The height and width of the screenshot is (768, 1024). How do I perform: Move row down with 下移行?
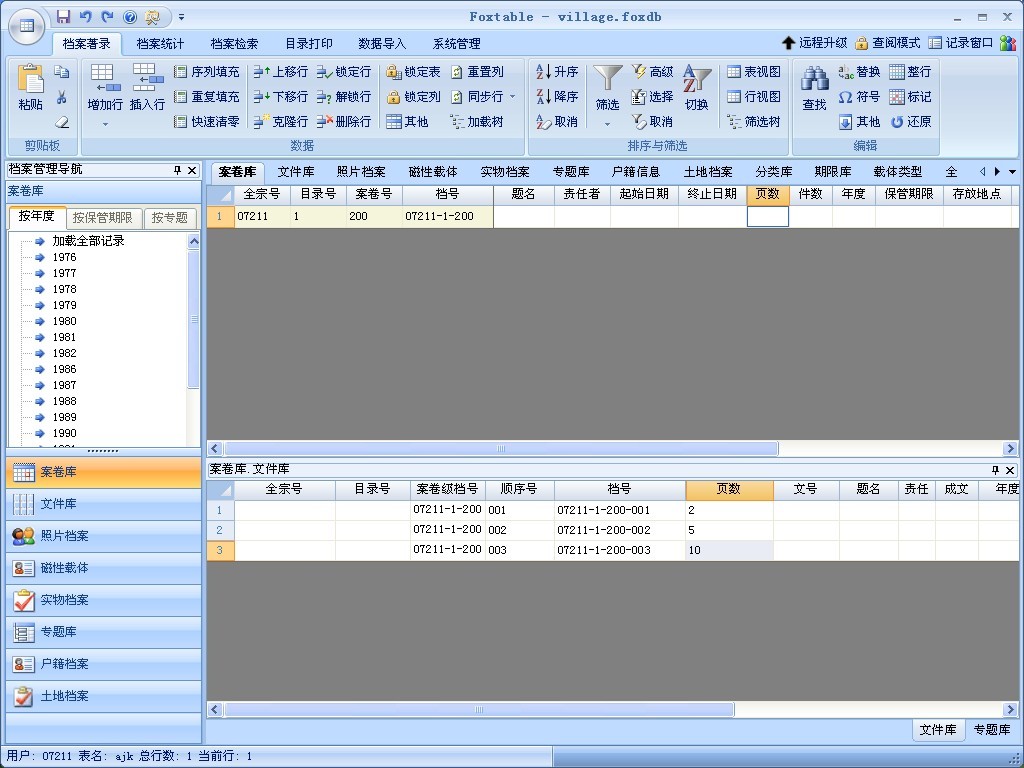tap(280, 97)
